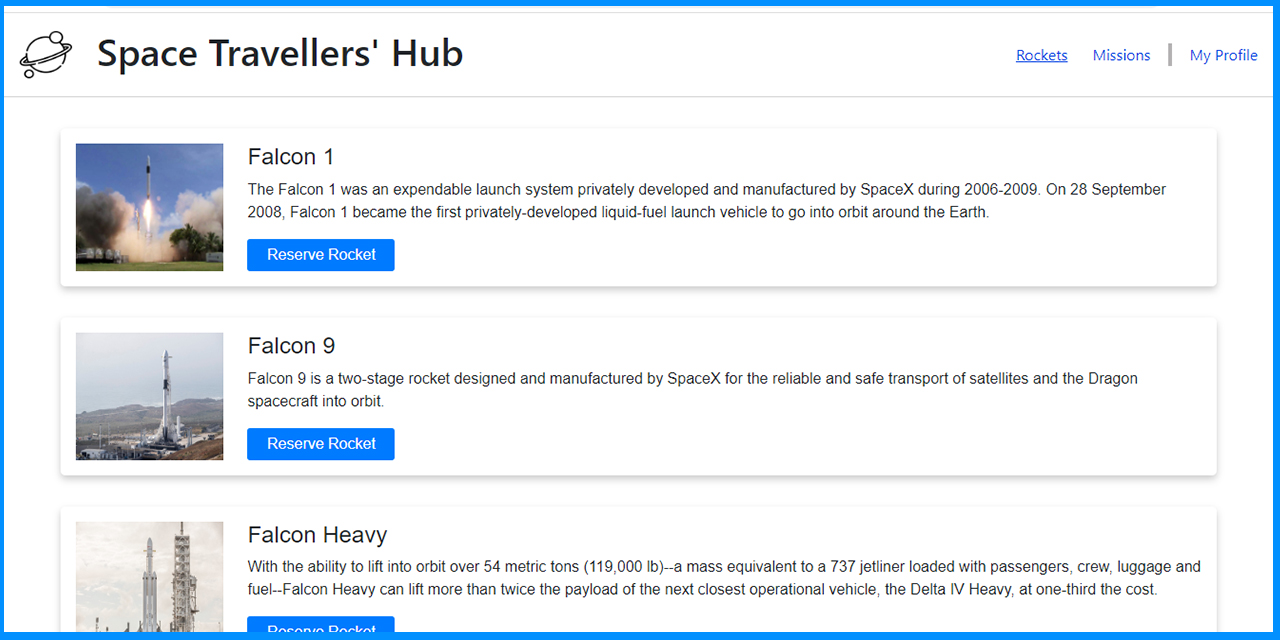Open the Rockets page in the navbar

click(x=1041, y=55)
